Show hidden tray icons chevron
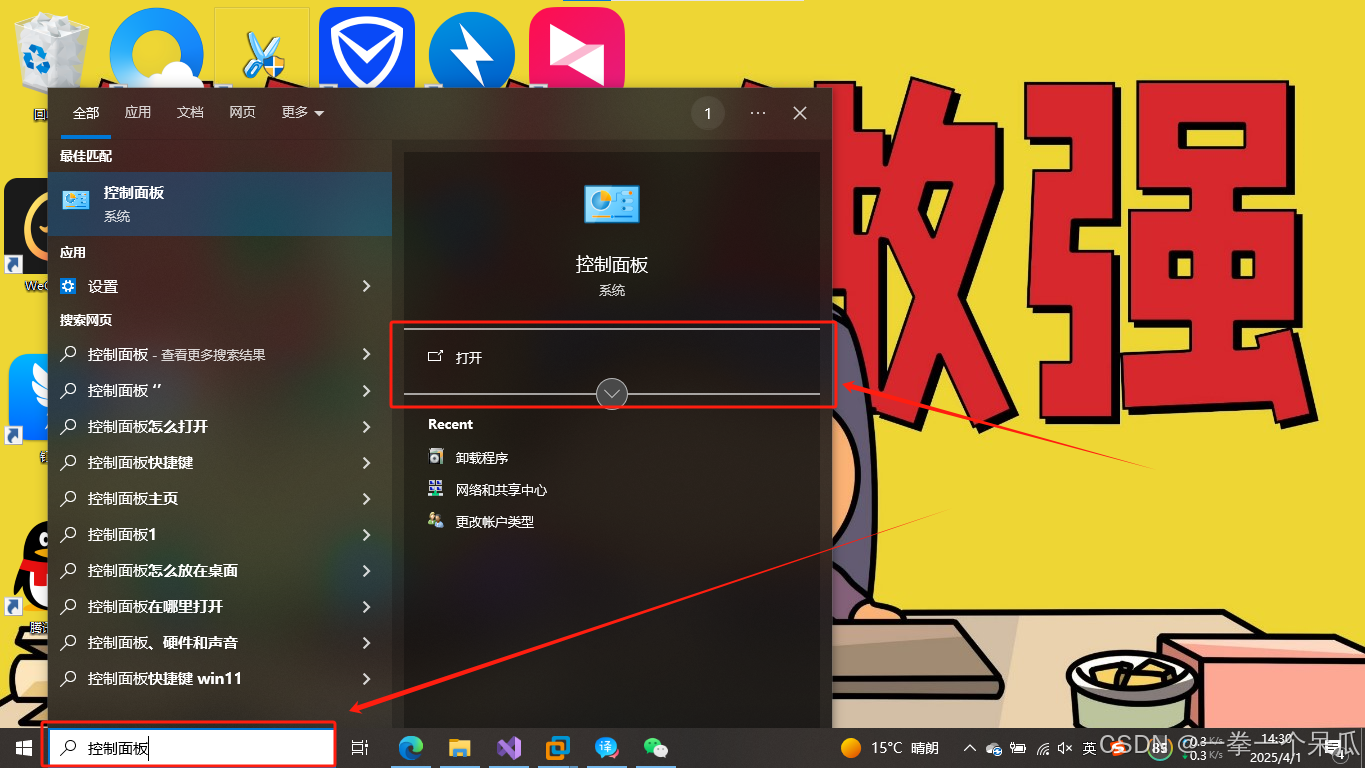Viewport: 1365px width, 768px height. [970, 747]
